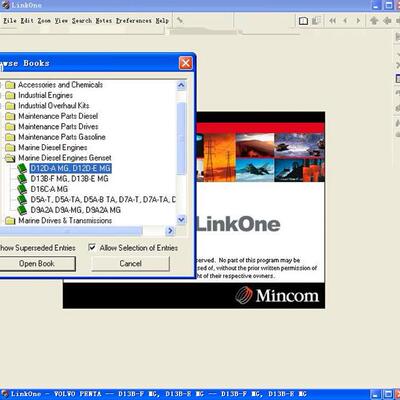Click the Accessories and Chemicals folder icon
This screenshot has width=400, height=400.
pos(10,85)
